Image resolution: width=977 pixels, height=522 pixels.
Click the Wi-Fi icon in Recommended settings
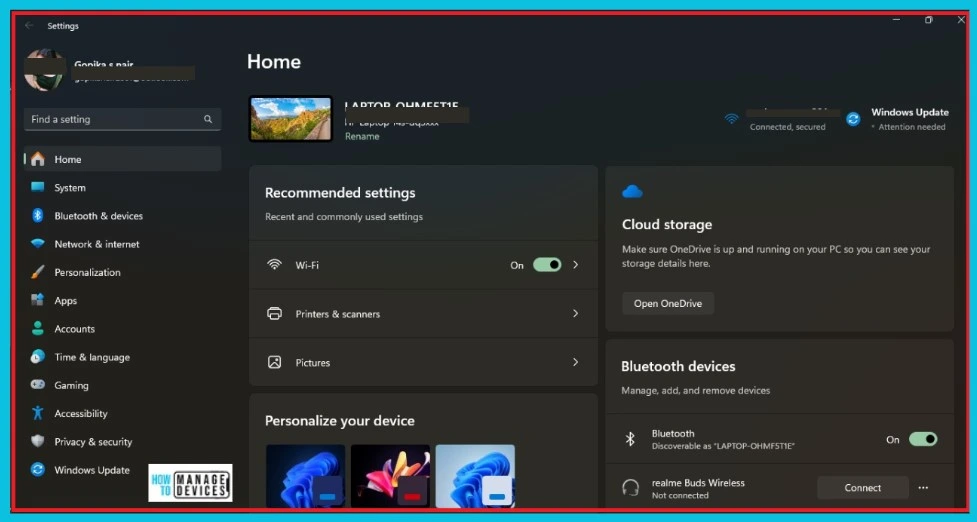click(274, 264)
